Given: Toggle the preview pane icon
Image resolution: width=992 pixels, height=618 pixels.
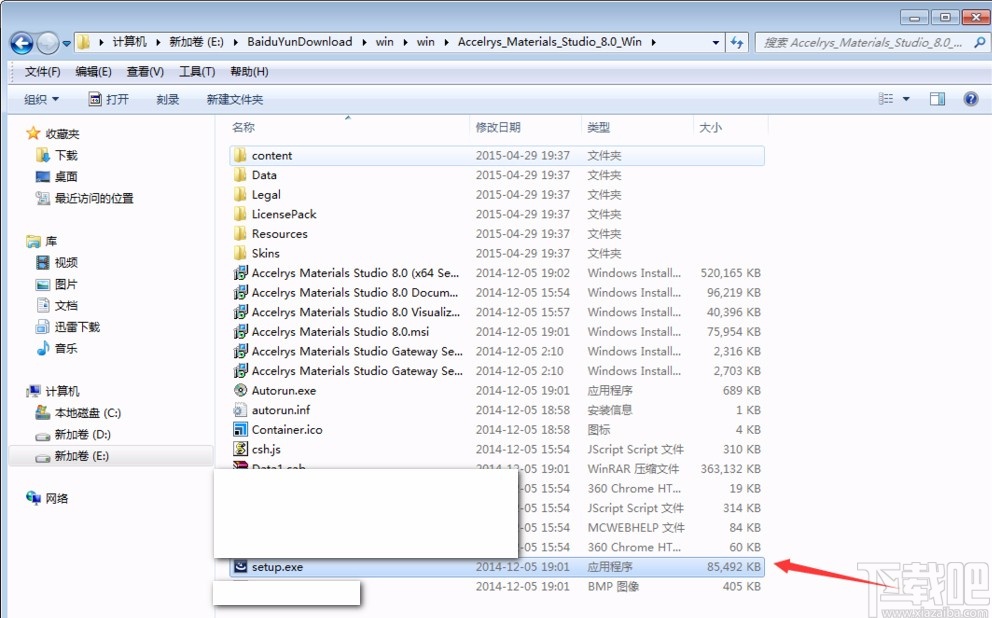Looking at the screenshot, I should coord(938,99).
